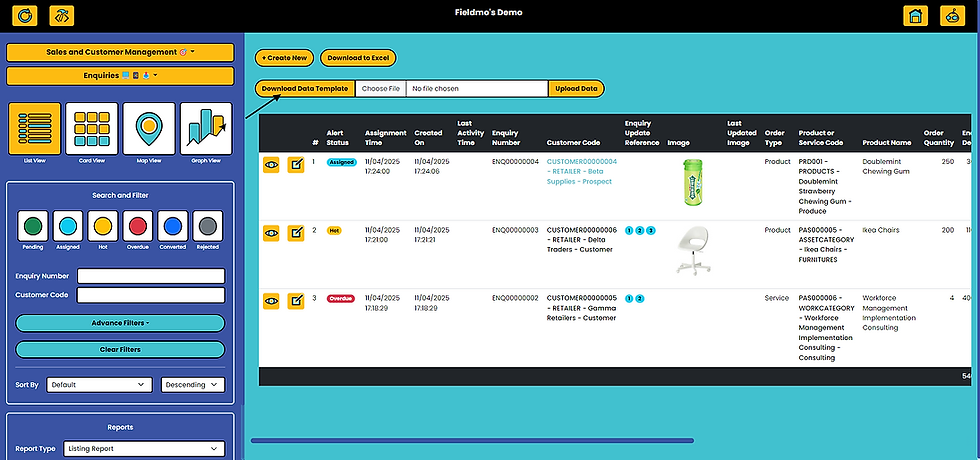Expand Advance Filters

(x=120, y=323)
